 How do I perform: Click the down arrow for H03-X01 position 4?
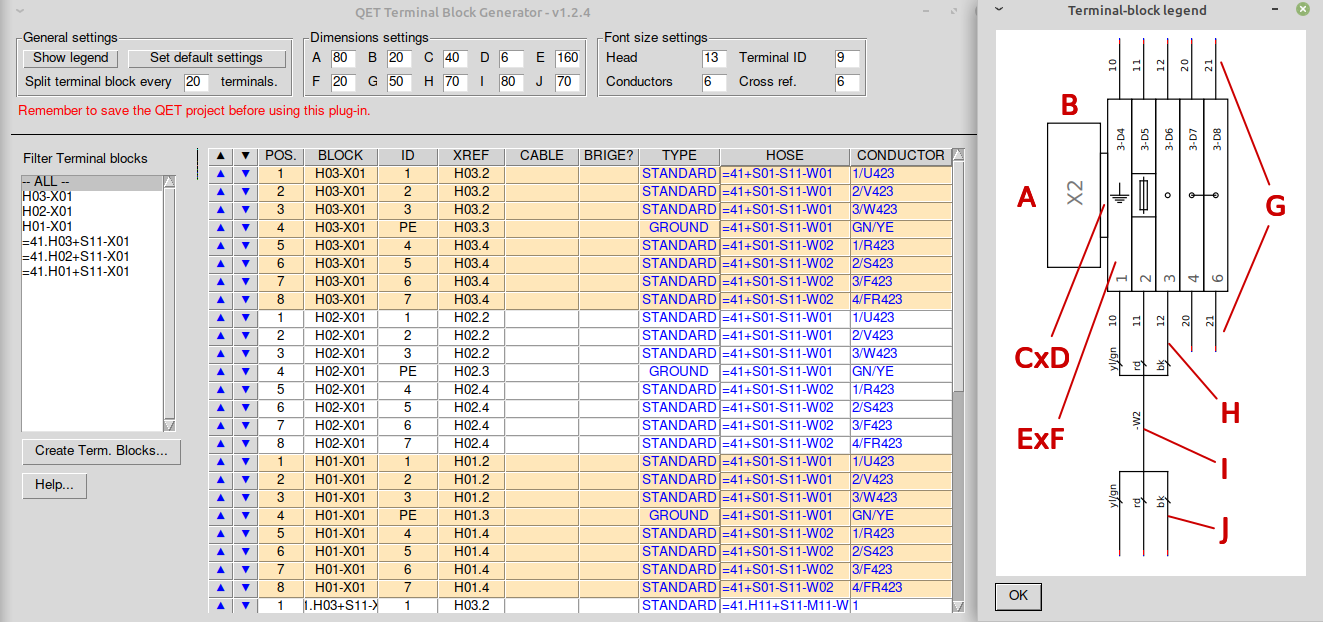245,228
